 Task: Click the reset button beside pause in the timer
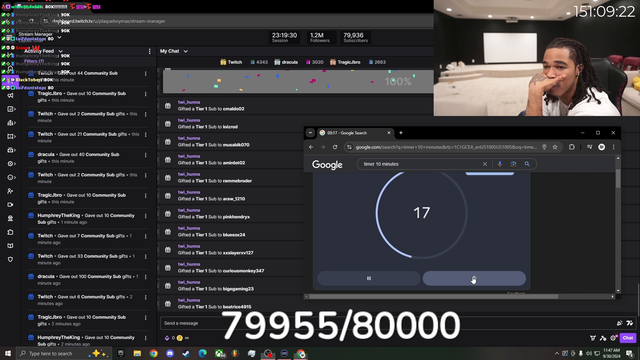click(474, 278)
